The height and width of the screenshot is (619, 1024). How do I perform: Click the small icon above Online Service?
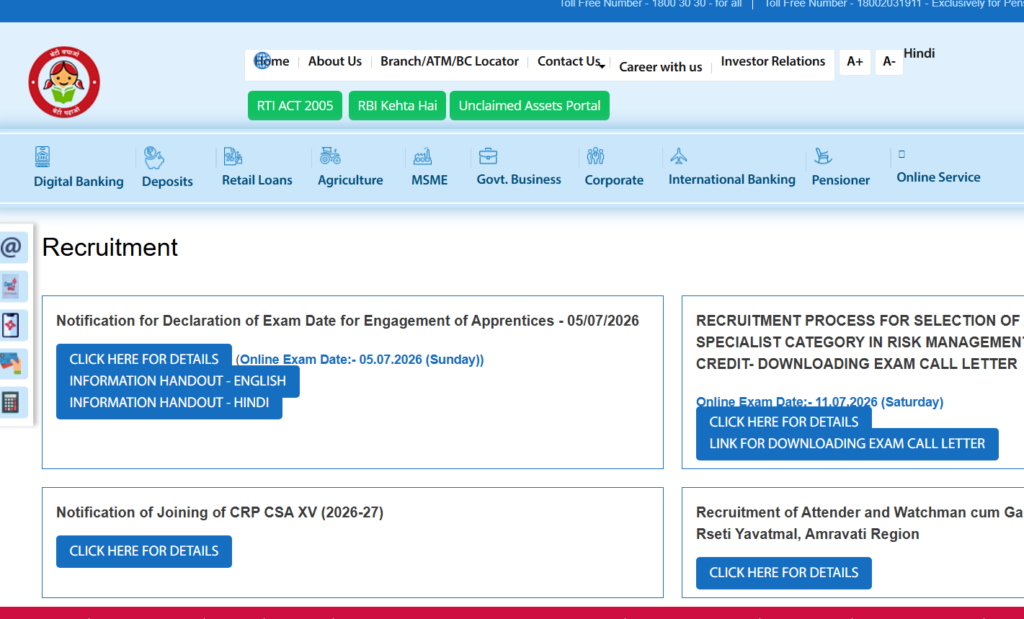902,155
